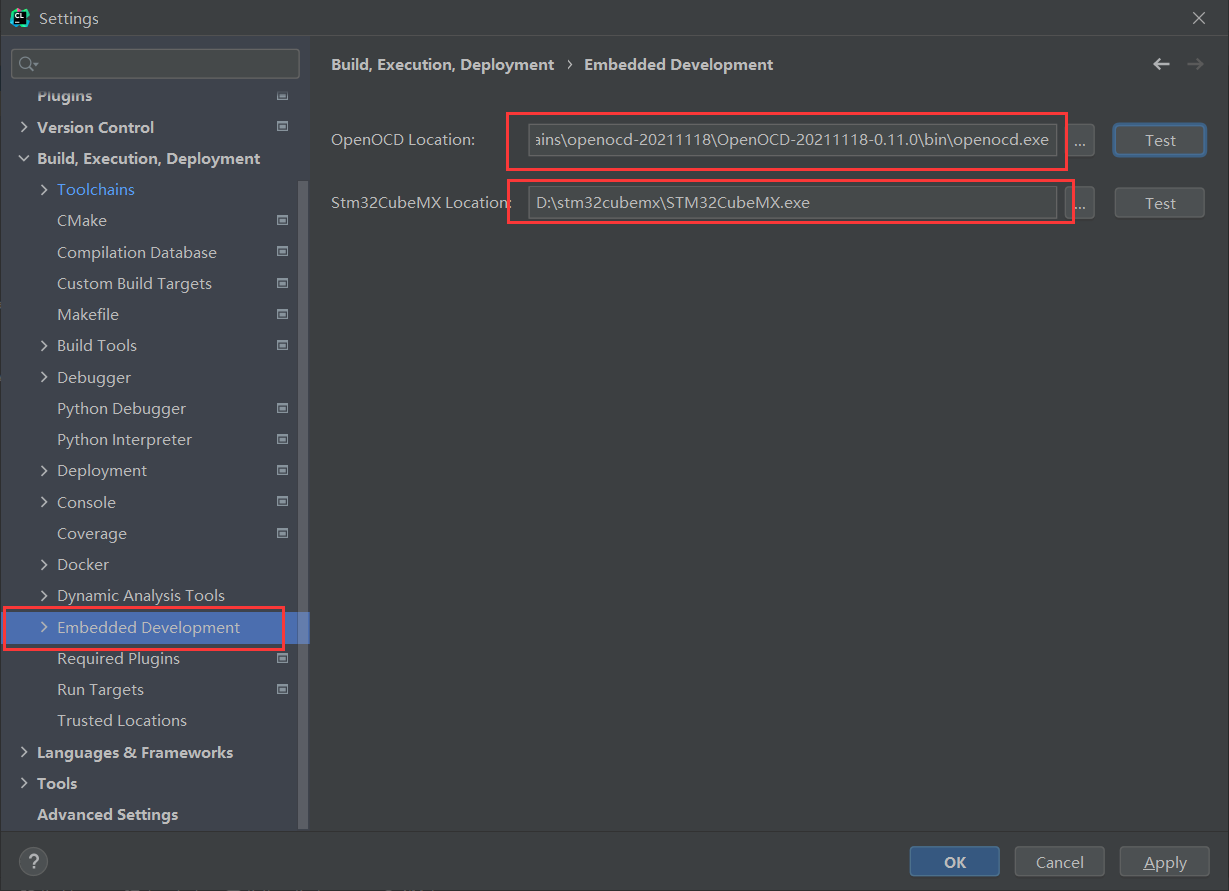
Task: Click into the settings search field
Action: click(x=155, y=64)
